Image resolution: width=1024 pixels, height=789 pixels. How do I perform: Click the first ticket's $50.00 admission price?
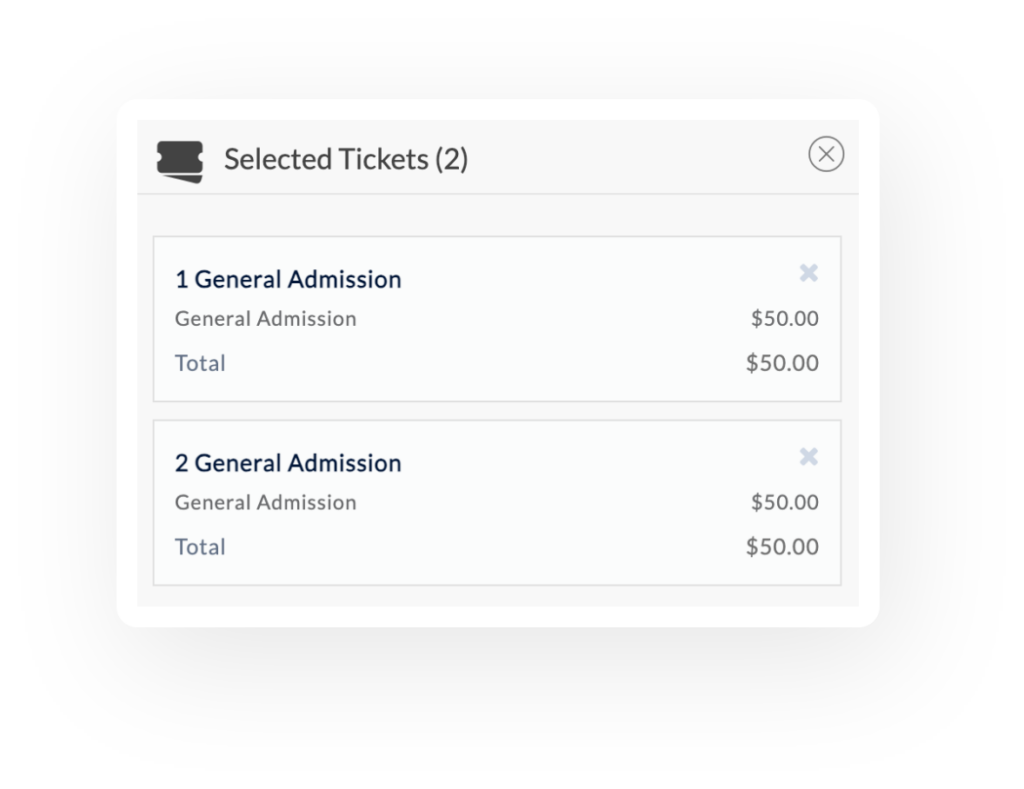tap(784, 319)
